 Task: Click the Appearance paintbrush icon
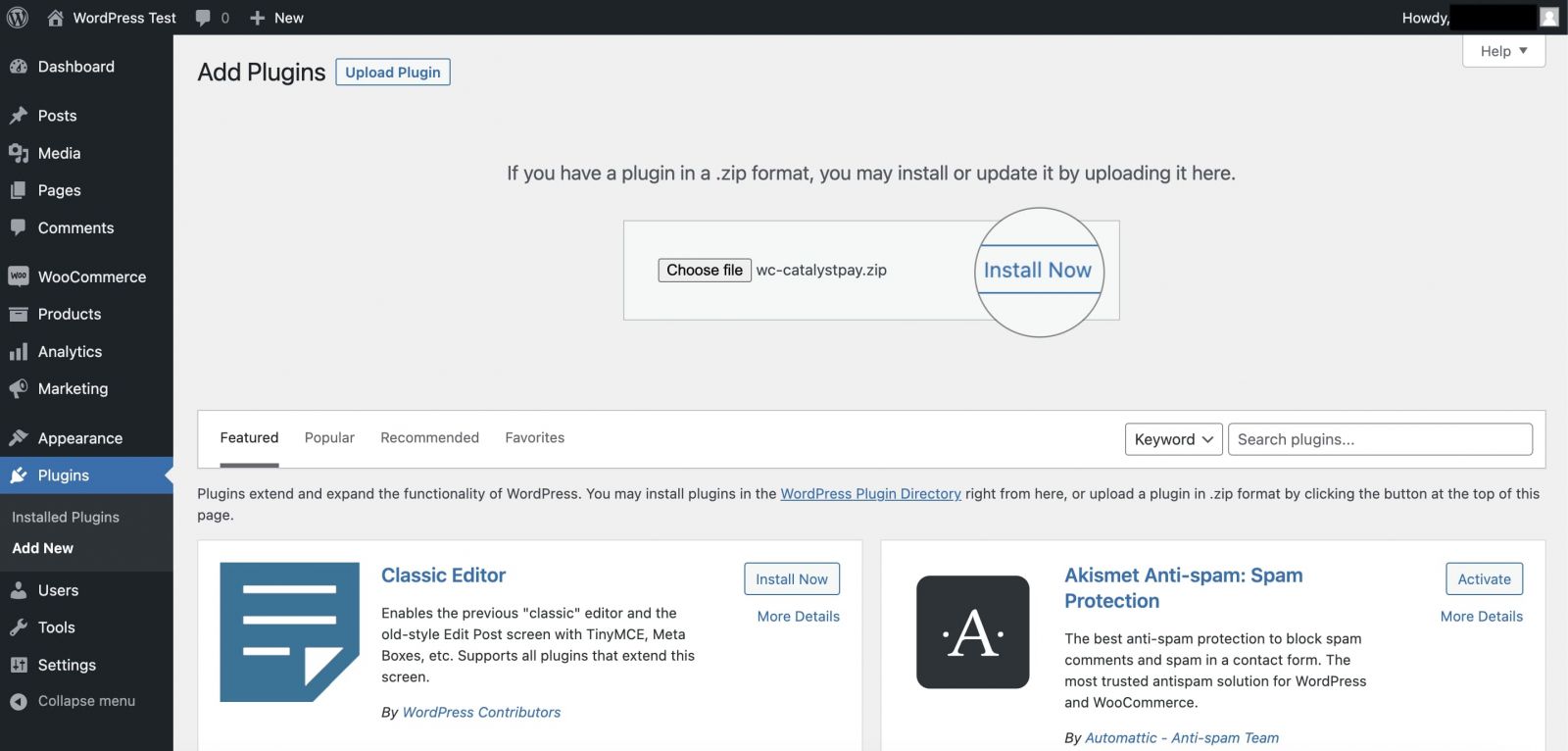[x=18, y=438]
